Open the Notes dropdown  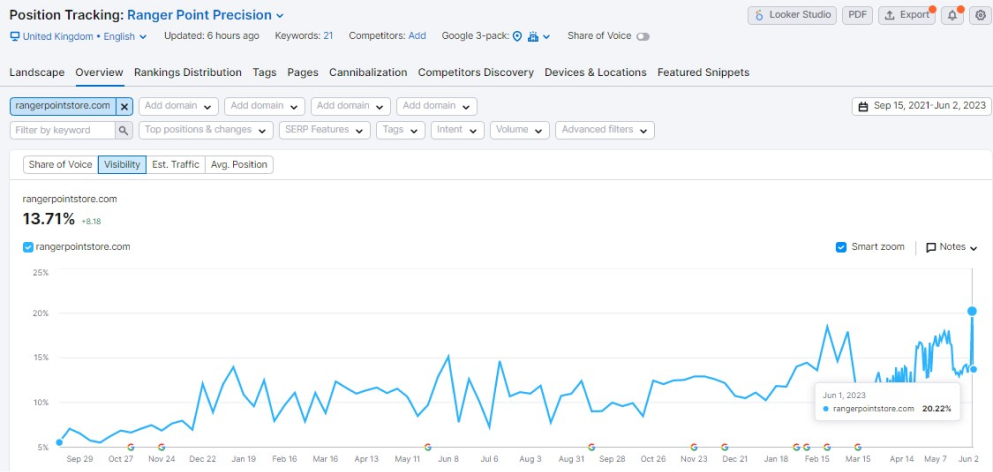(952, 247)
